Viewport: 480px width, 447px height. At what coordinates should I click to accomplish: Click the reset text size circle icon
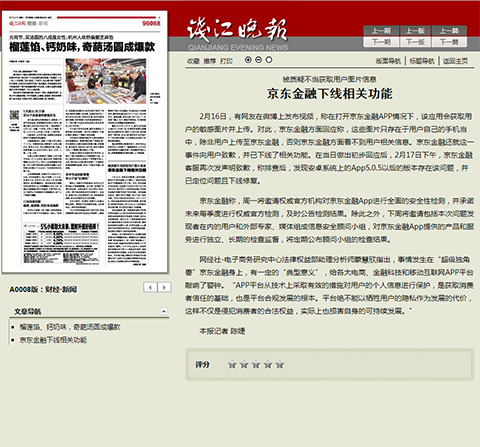click(269, 60)
